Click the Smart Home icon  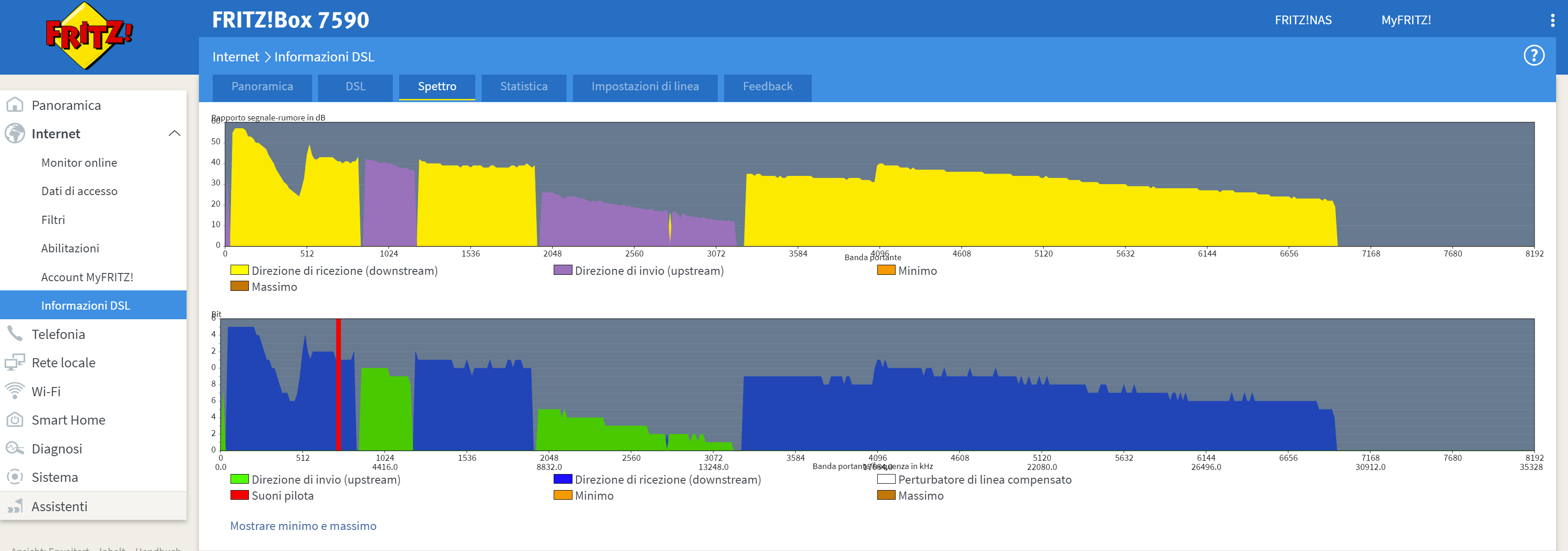click(x=15, y=420)
